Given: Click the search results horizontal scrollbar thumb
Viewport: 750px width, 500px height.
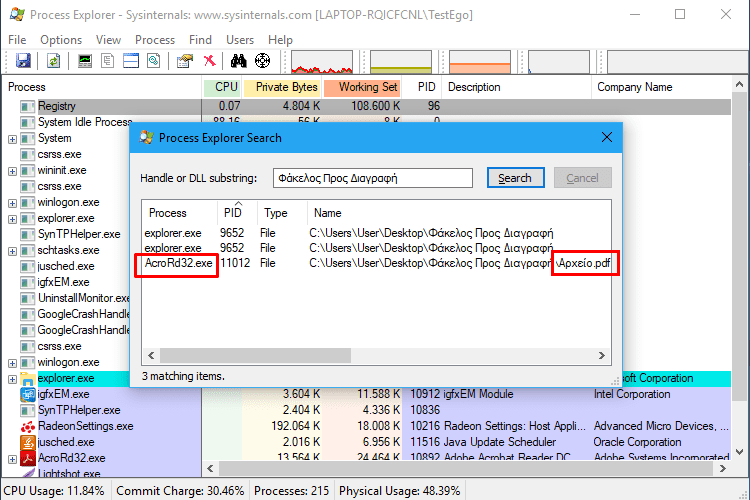Looking at the screenshot, I should [255, 356].
